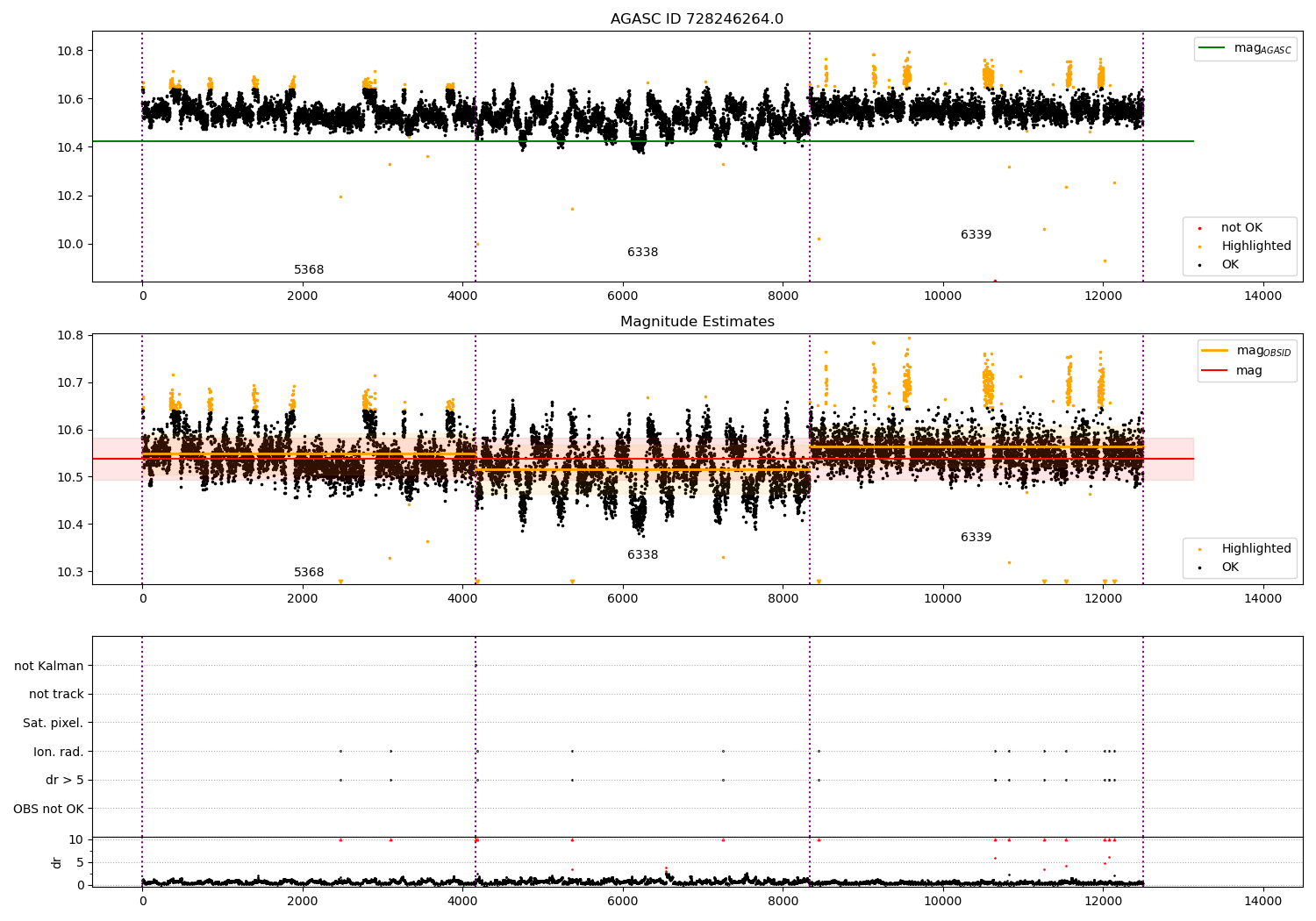Screen dimensions: 1316x921
Task: Click the 'not Kalman' row label
Action: tap(48, 666)
